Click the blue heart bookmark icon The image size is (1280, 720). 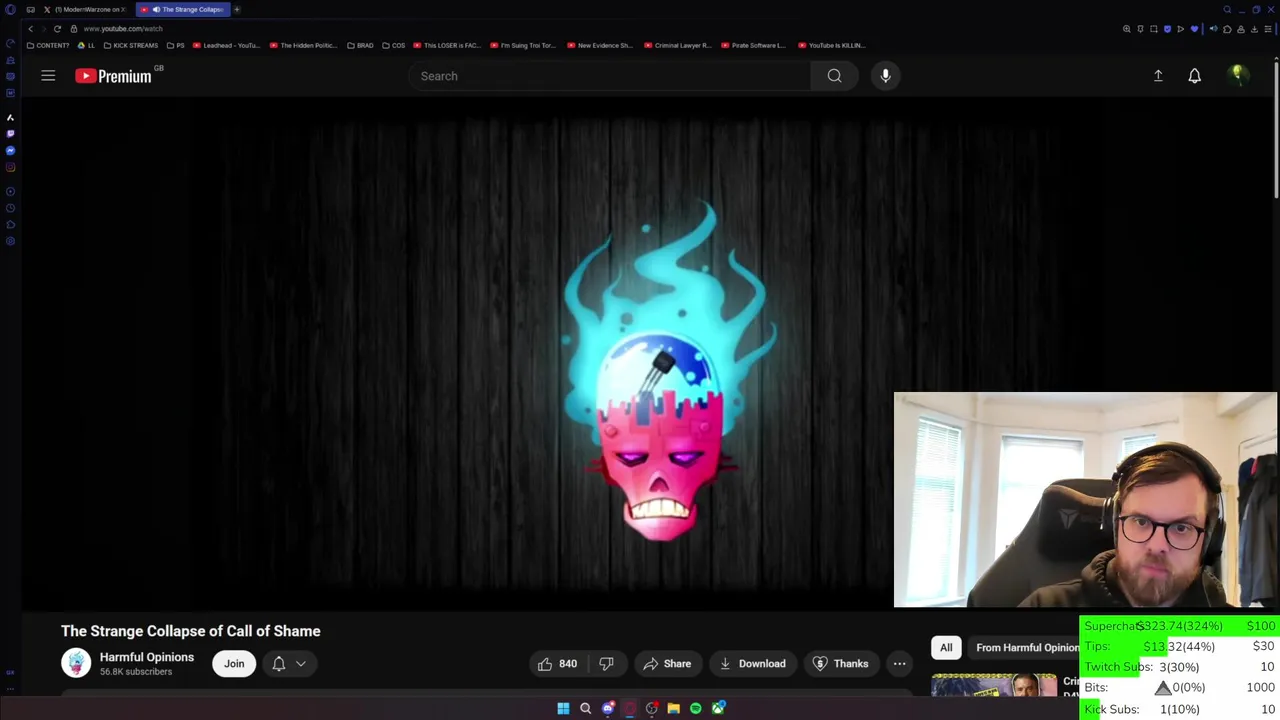[x=1194, y=29]
